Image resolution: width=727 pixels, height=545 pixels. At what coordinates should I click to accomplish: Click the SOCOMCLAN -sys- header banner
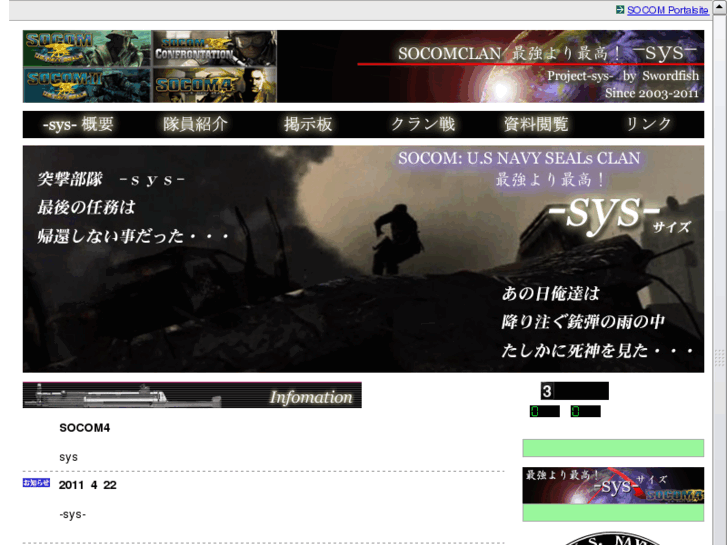pos(491,66)
